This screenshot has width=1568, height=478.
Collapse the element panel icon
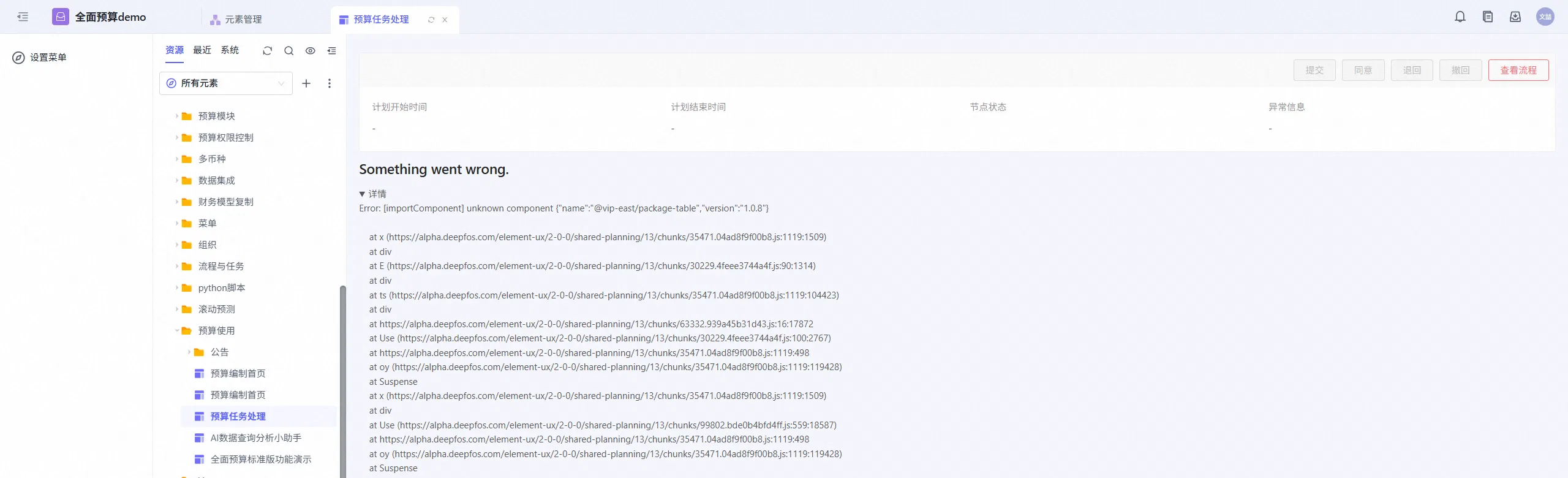332,51
